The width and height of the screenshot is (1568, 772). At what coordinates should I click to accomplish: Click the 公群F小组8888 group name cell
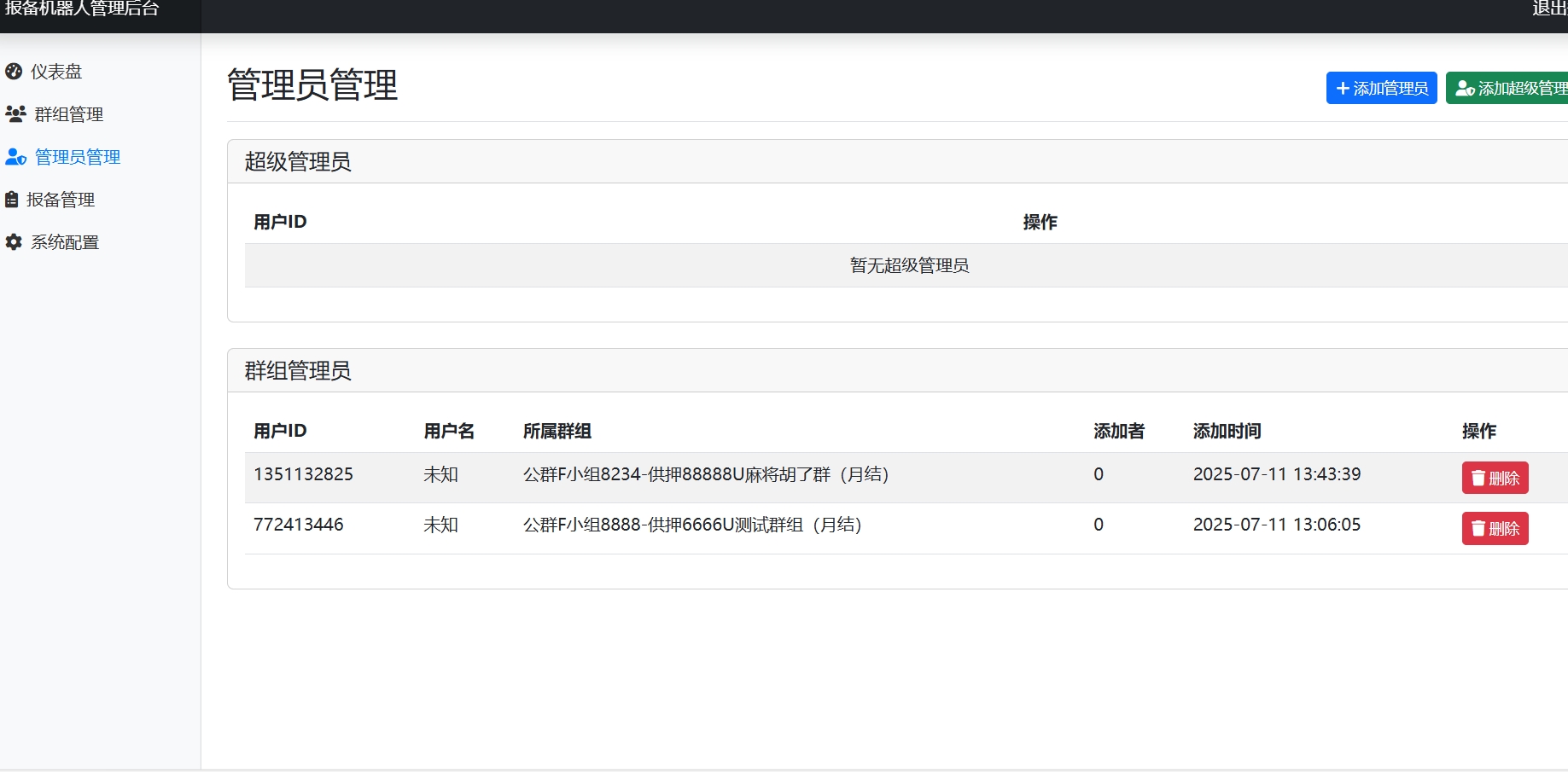tap(692, 525)
